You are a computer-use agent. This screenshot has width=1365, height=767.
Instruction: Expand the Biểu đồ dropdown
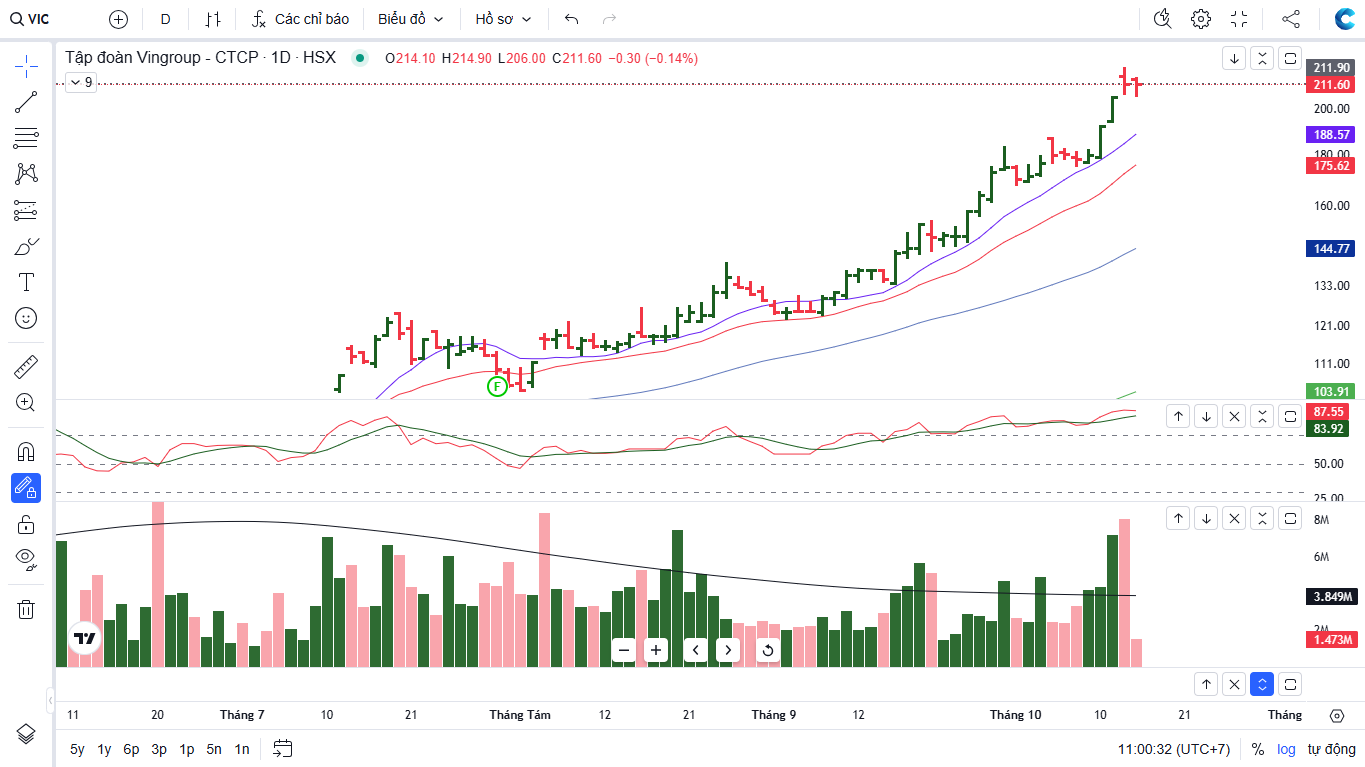click(410, 19)
